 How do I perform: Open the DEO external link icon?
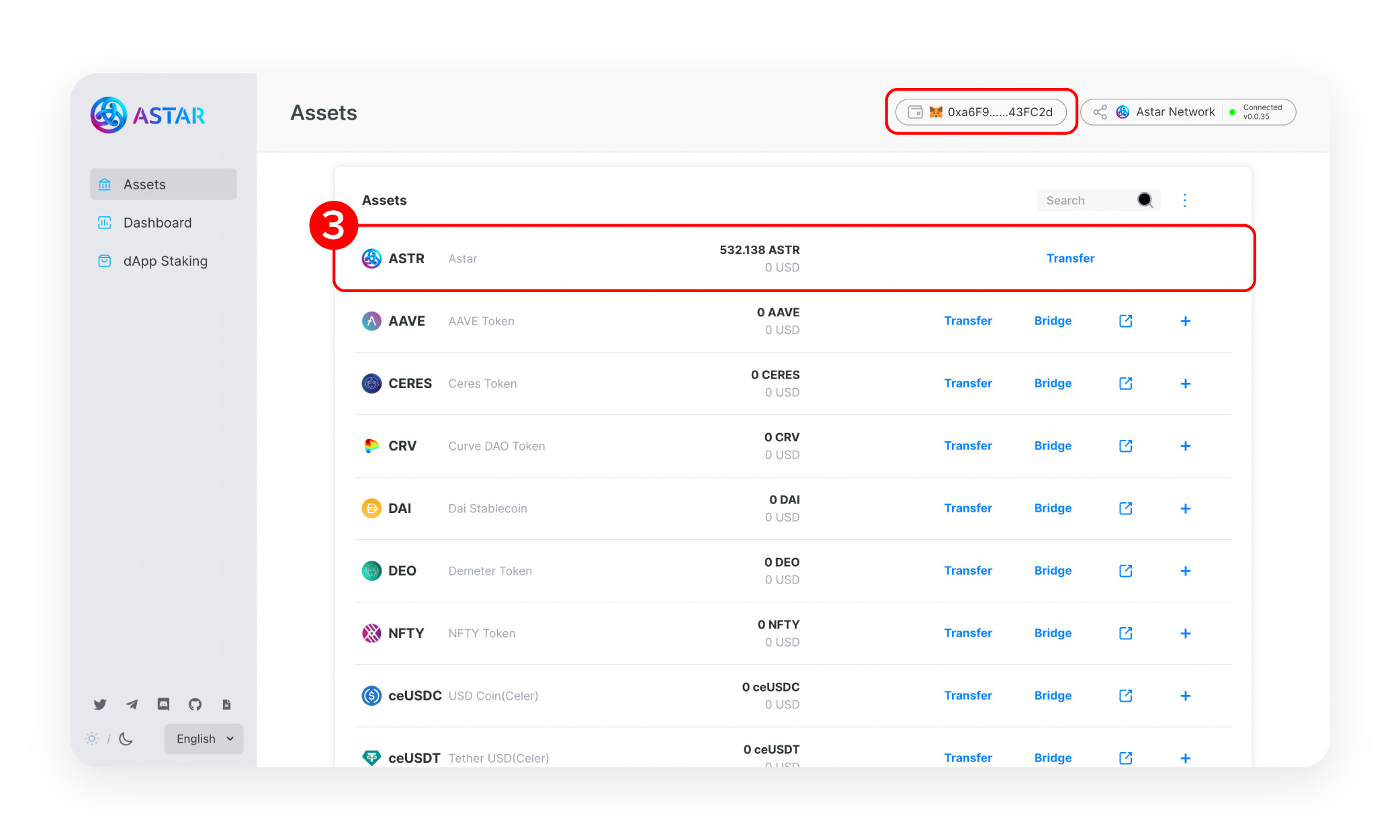pos(1126,571)
